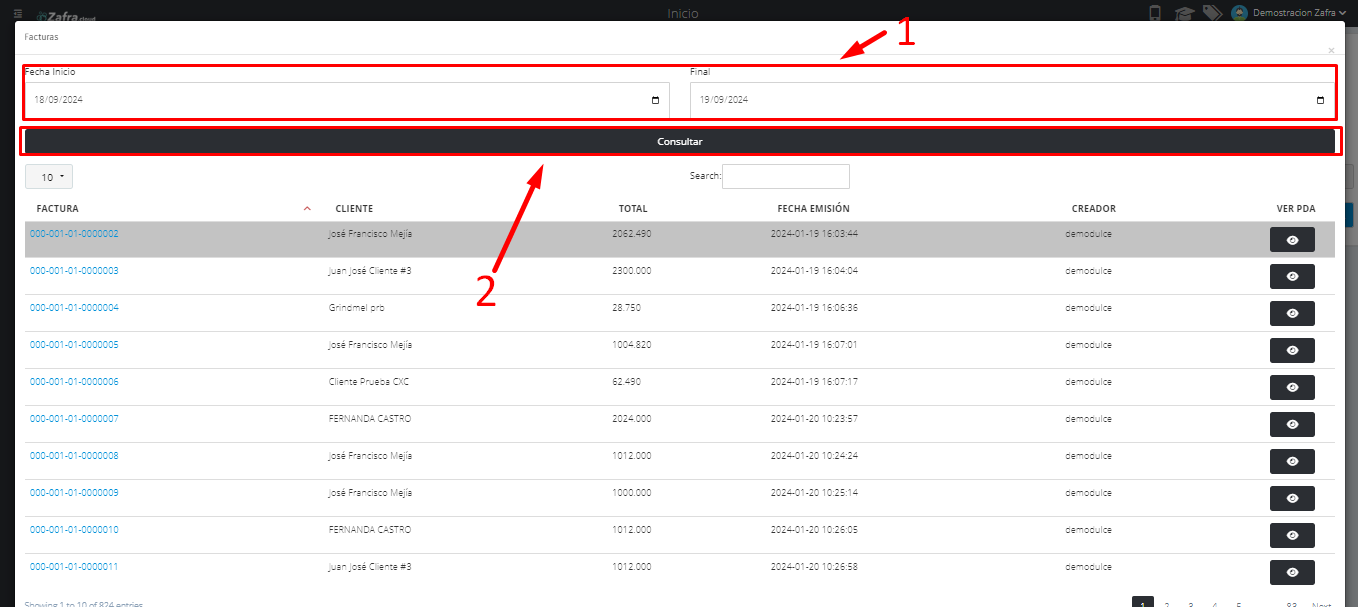The image size is (1358, 607).
Task: Open the Demostracion Zafra user dropdown
Action: (x=1299, y=13)
